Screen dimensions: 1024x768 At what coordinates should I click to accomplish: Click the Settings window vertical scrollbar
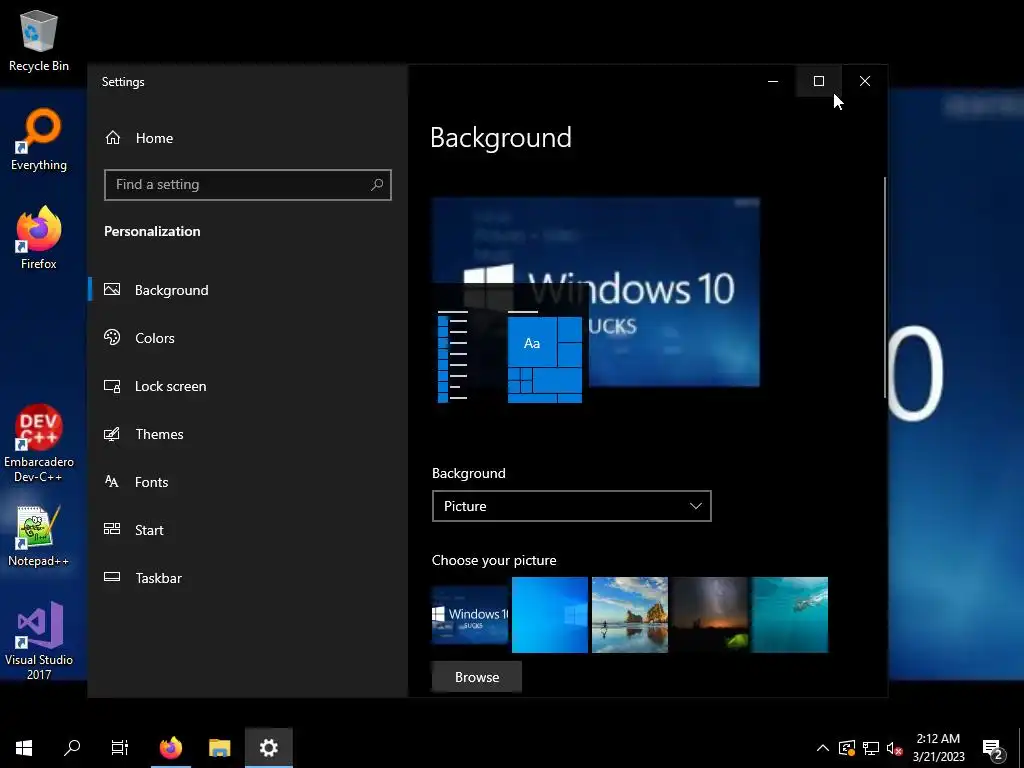coord(885,287)
